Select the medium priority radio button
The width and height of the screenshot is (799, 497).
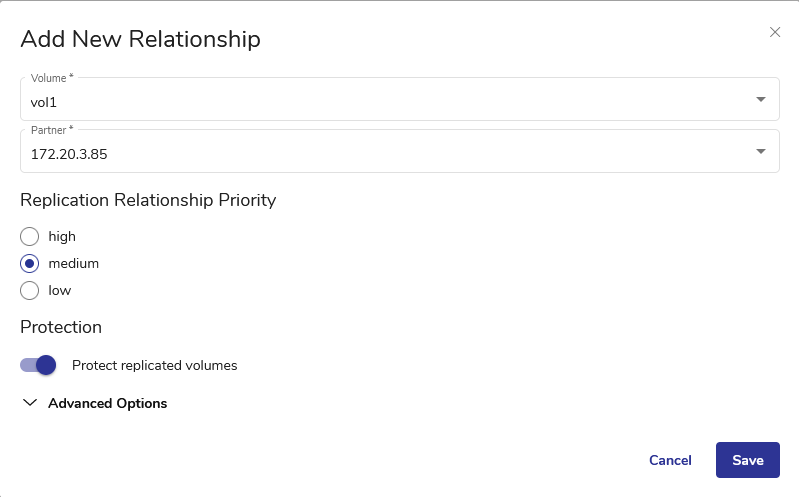click(30, 264)
